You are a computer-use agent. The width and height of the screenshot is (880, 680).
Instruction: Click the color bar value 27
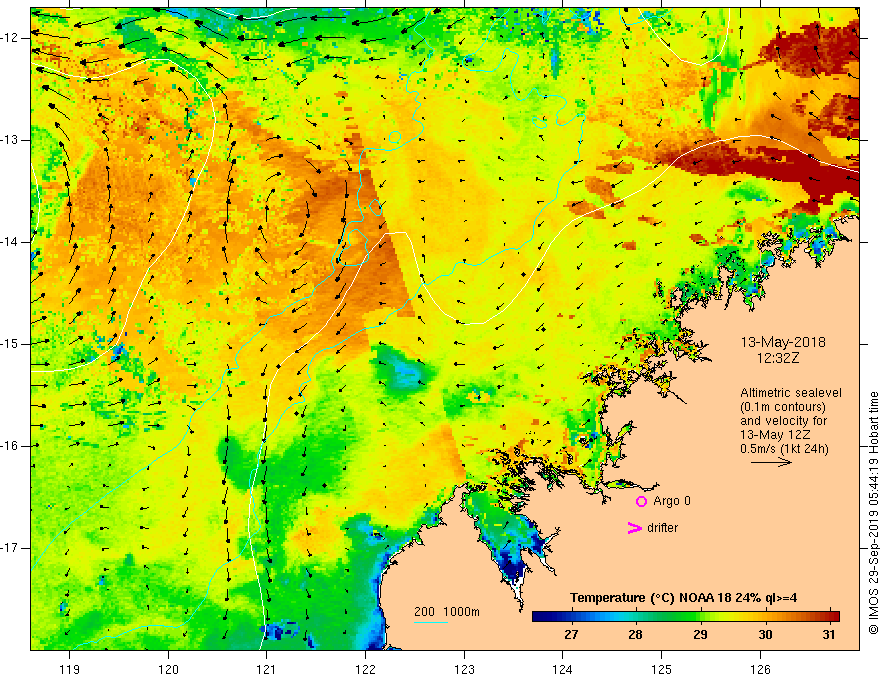(571, 635)
